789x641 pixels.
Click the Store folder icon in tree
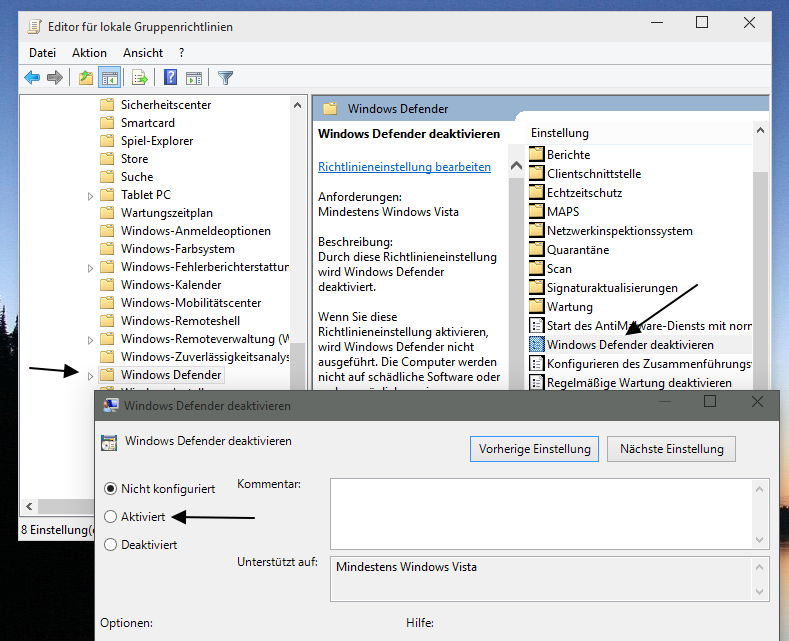point(107,158)
